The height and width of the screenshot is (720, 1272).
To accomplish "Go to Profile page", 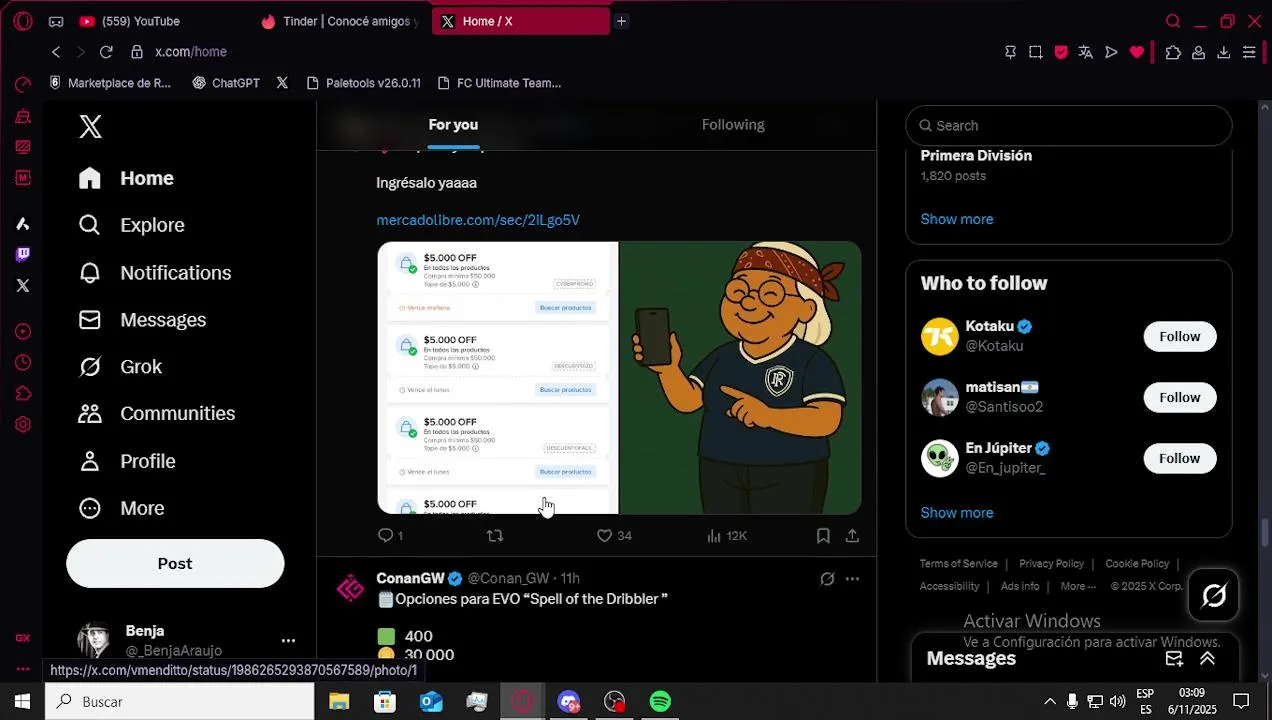I will (127, 461).
